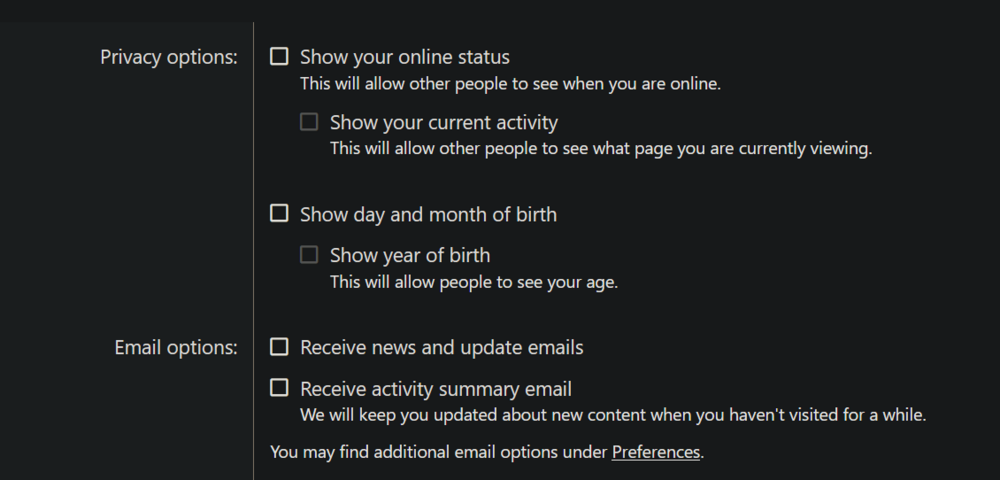Click the 'Show your online status' label text
Screen dimensions: 1000x480
(x=404, y=57)
